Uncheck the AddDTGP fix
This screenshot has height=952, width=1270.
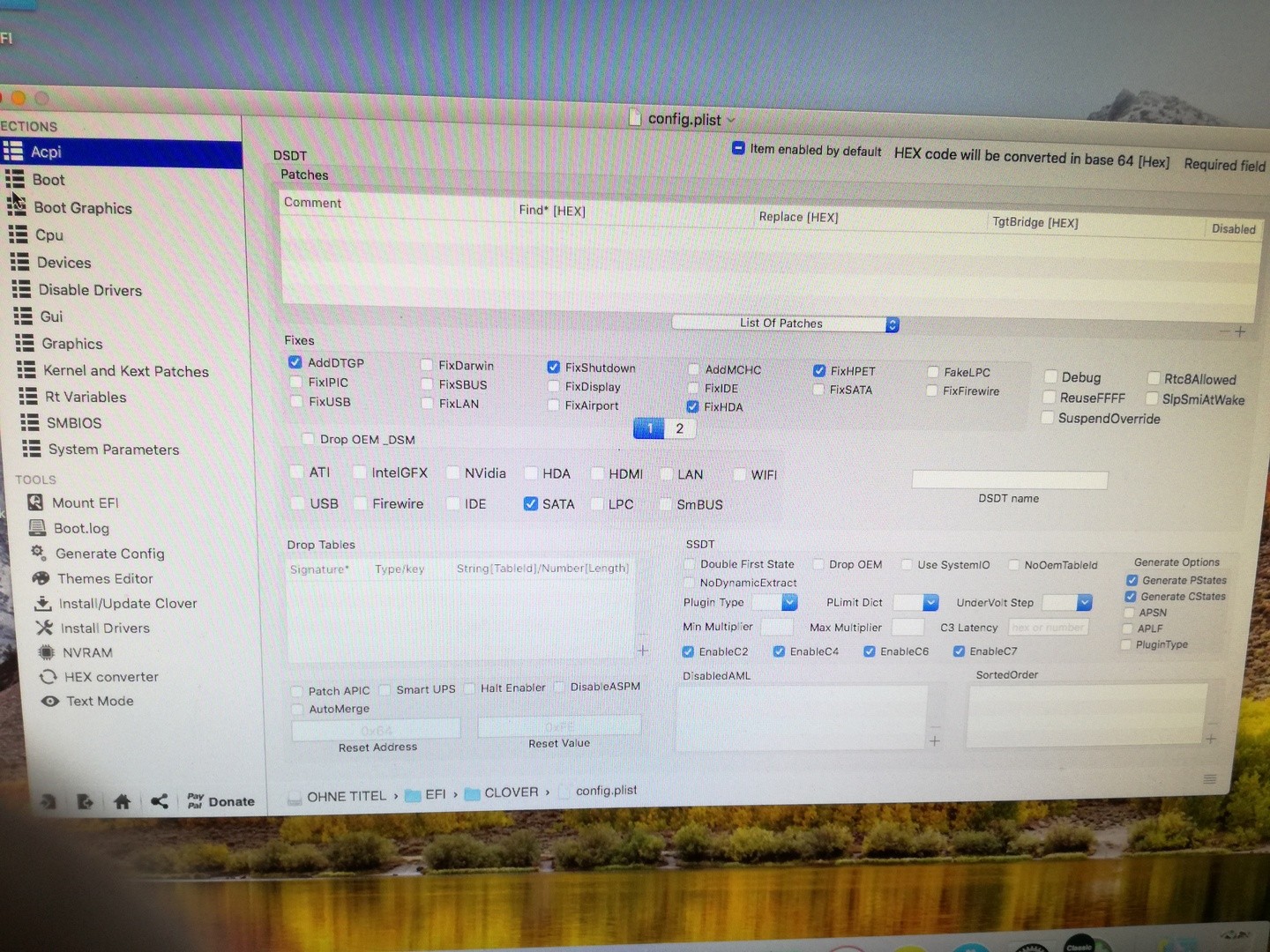(x=295, y=362)
